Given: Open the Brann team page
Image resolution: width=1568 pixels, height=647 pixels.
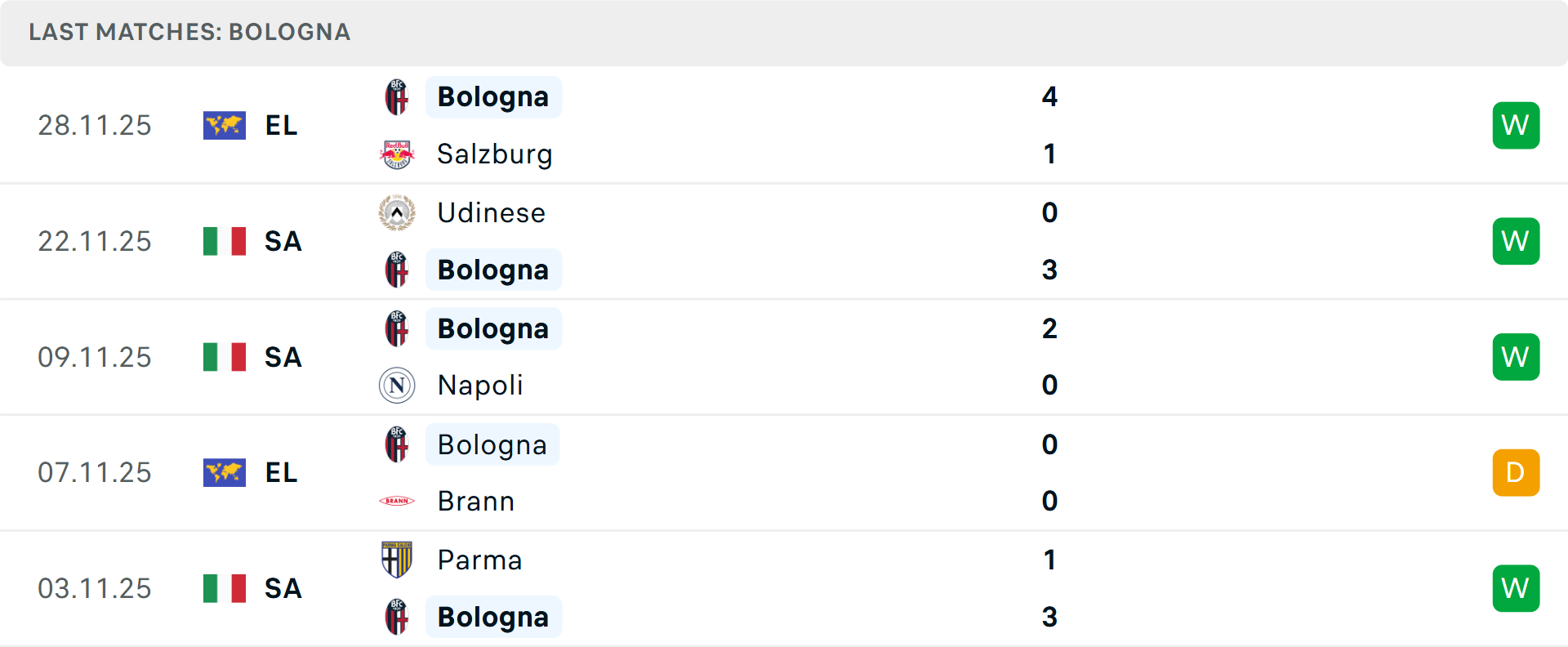Looking at the screenshot, I should tap(476, 501).
